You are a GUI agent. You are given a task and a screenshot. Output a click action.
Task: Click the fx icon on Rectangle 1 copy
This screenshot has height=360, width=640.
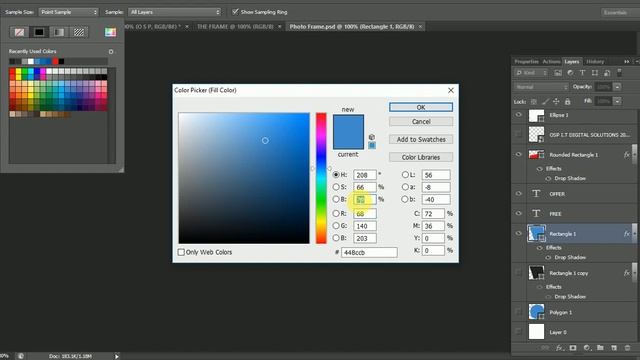[627, 273]
